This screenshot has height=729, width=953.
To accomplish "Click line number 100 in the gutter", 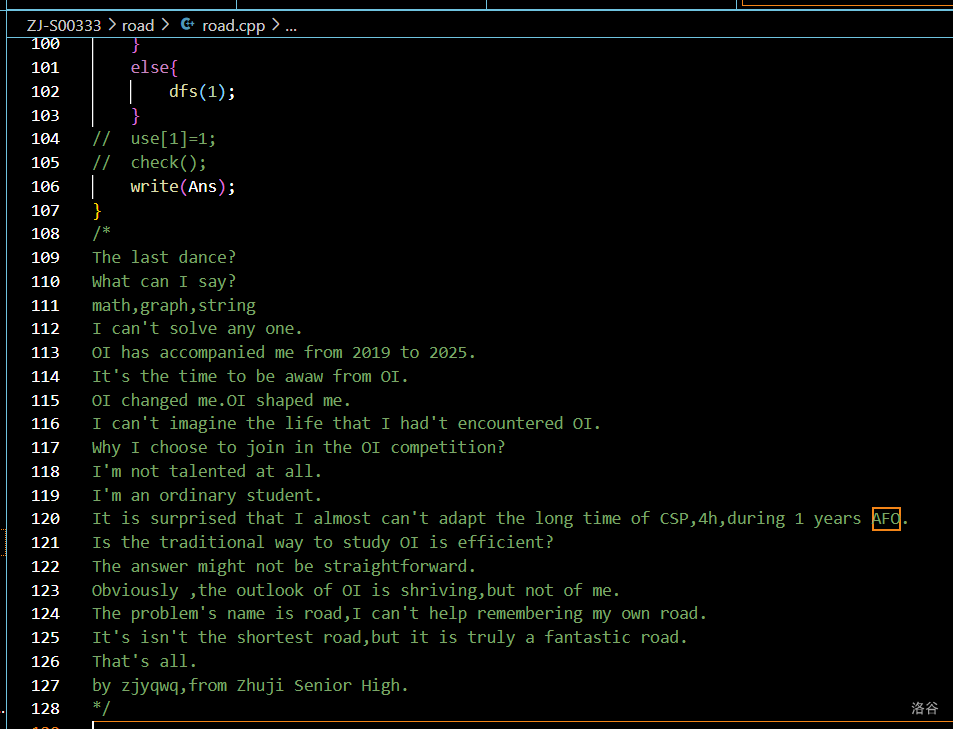I will point(46,44).
